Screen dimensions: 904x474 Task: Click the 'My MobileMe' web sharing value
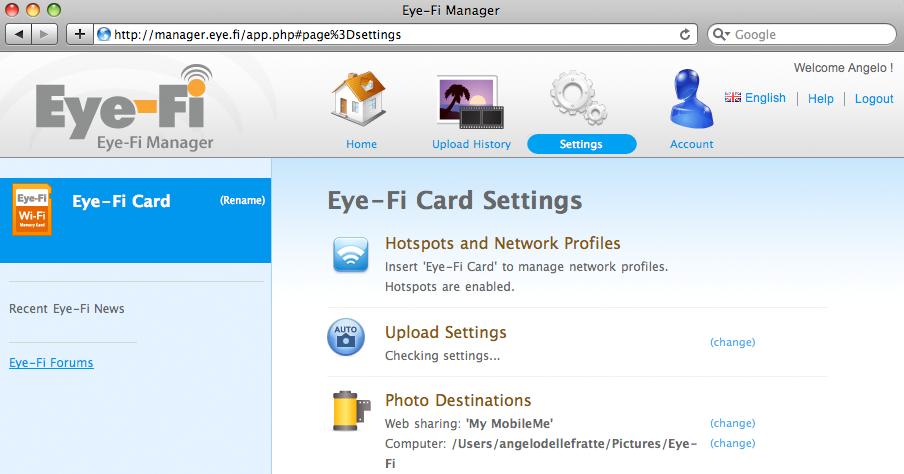(x=510, y=424)
